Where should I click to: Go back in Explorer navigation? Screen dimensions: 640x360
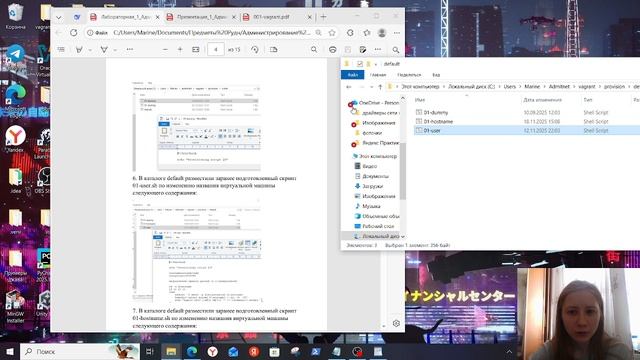click(349, 87)
